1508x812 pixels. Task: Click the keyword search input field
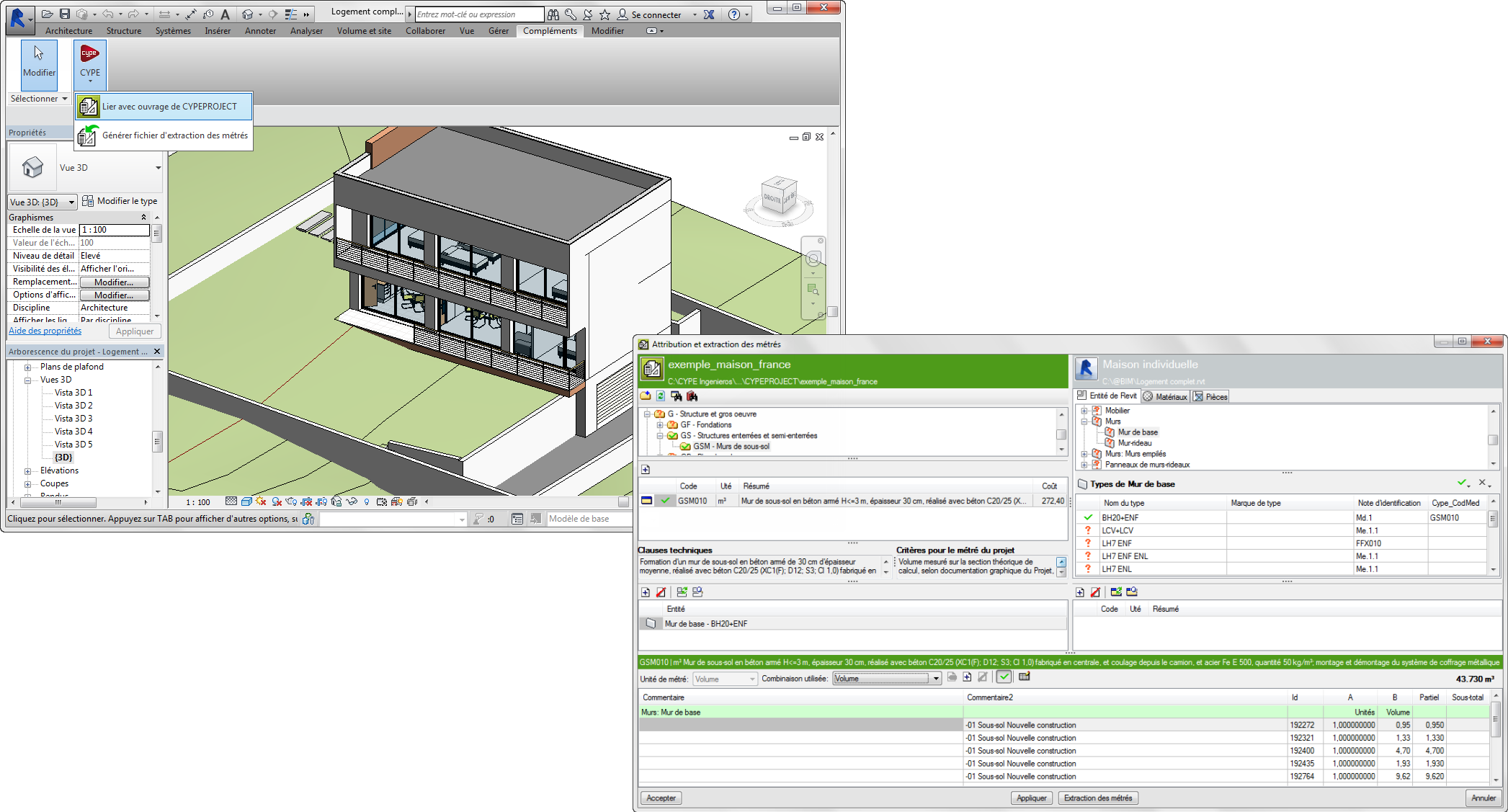tap(479, 14)
